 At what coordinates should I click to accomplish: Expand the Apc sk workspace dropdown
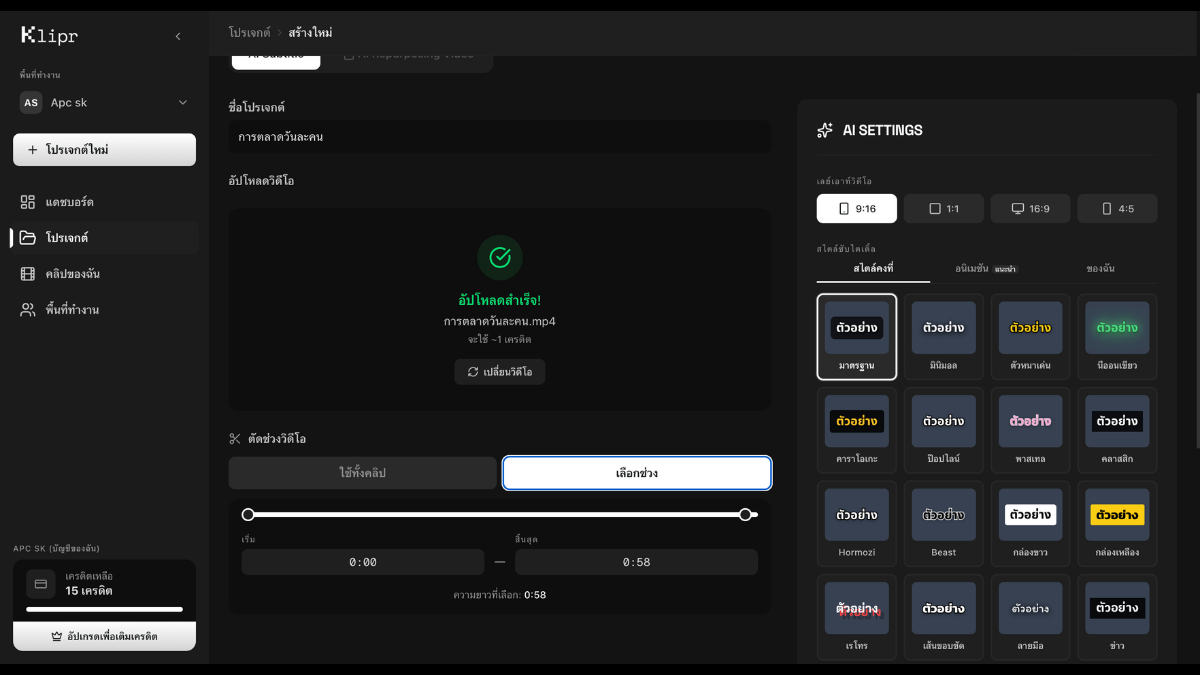[182, 102]
